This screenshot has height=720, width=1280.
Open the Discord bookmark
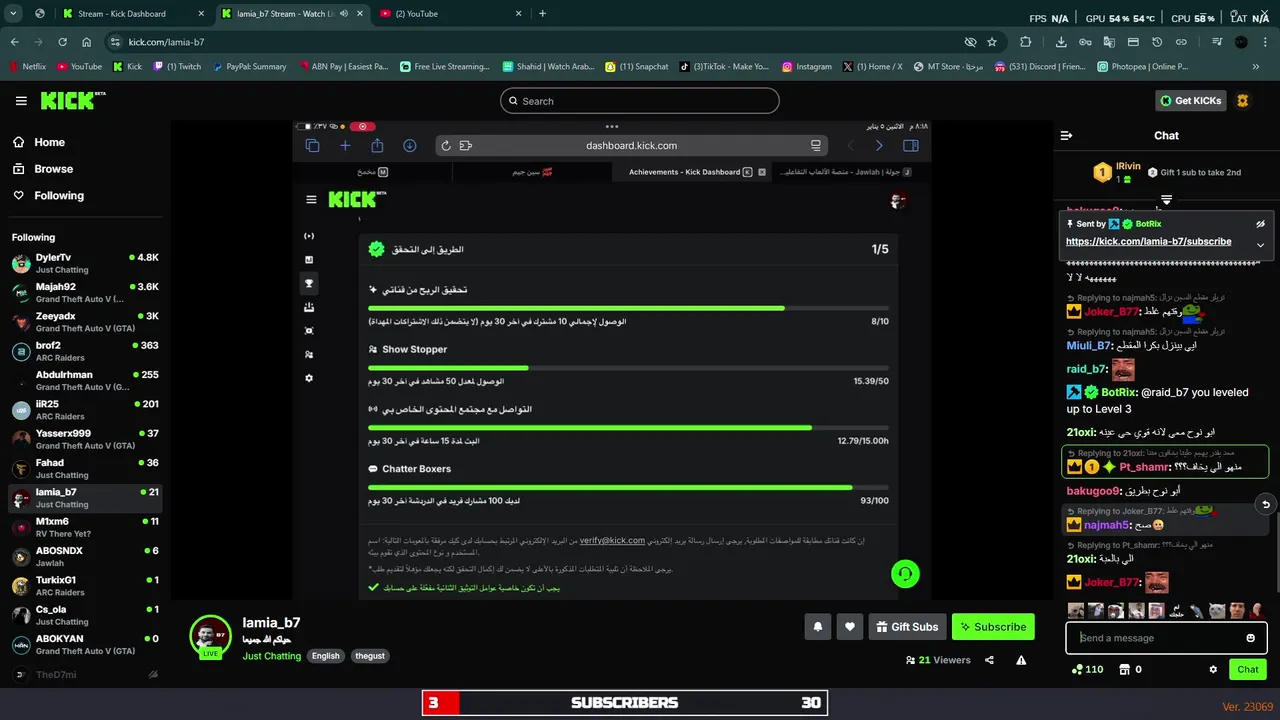click(x=1041, y=67)
